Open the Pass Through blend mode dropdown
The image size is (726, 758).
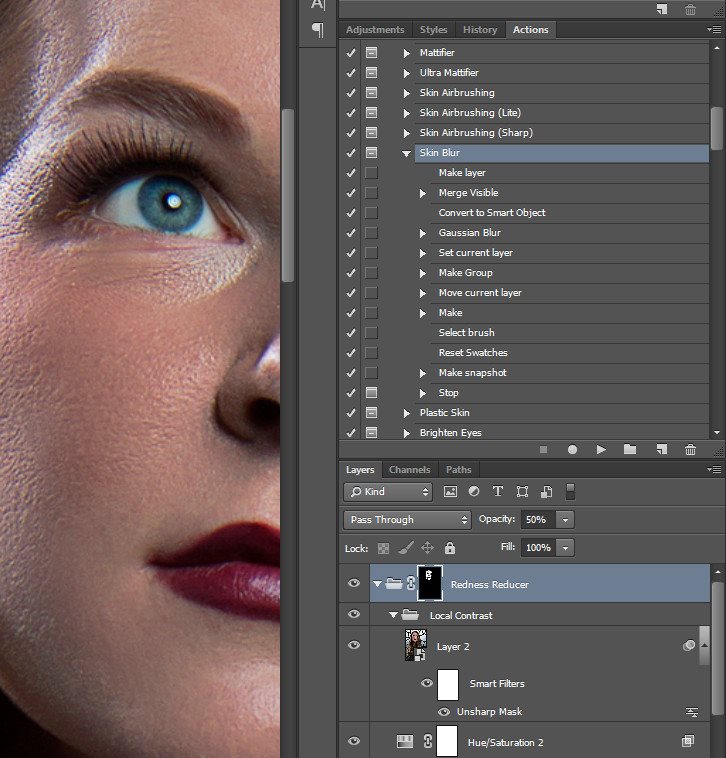pos(407,520)
